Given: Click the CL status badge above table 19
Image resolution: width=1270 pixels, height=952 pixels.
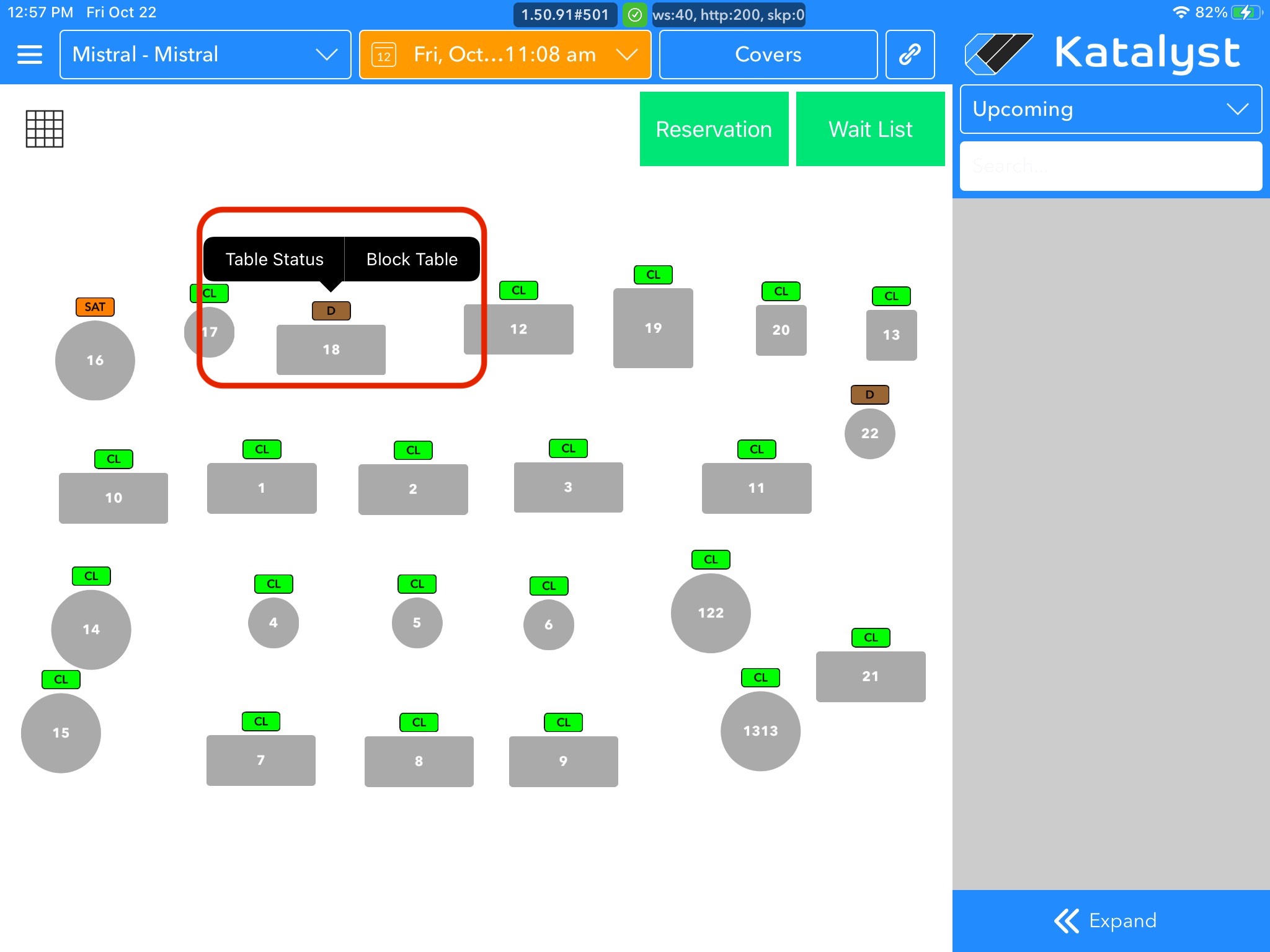Looking at the screenshot, I should 653,275.
